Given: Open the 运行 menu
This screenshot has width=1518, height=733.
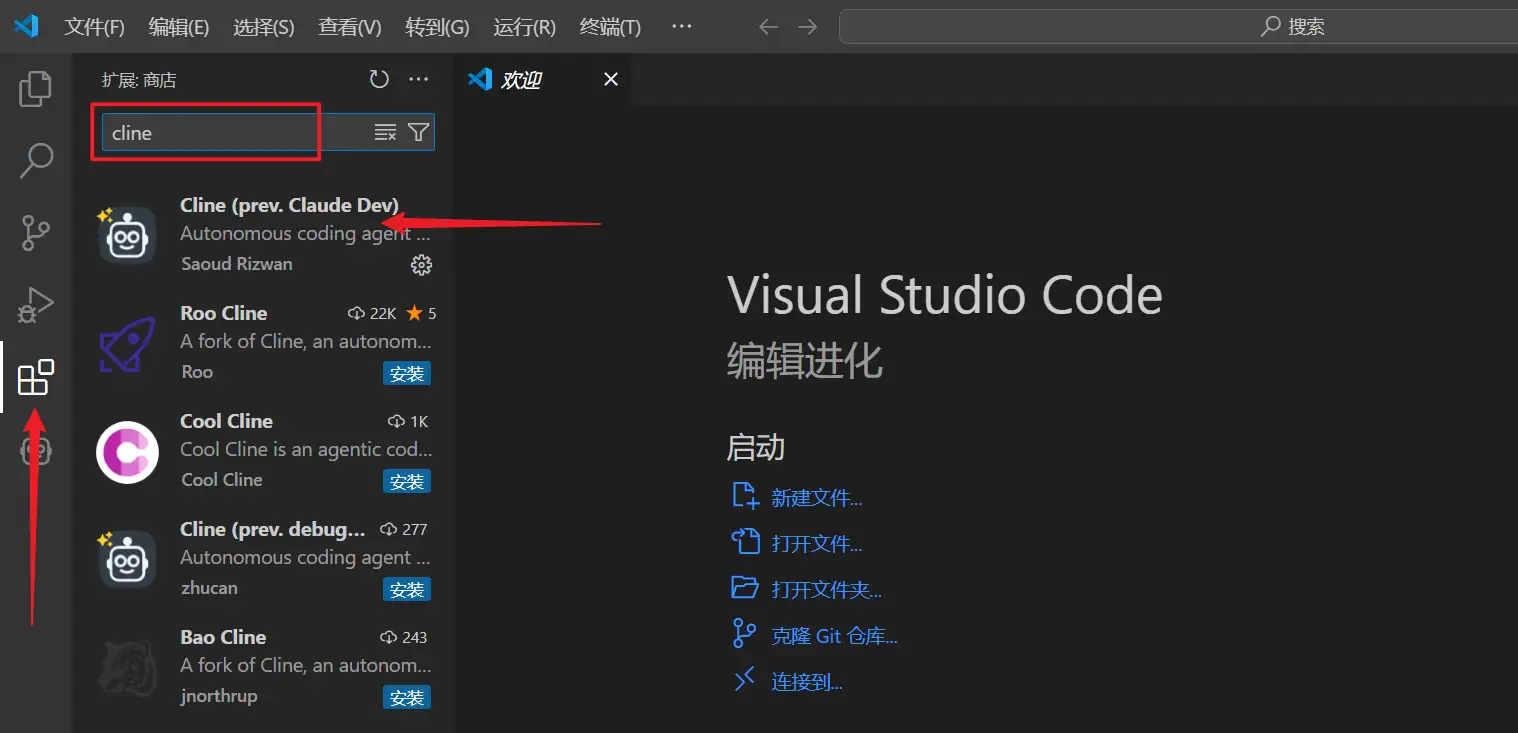Looking at the screenshot, I should (x=524, y=27).
